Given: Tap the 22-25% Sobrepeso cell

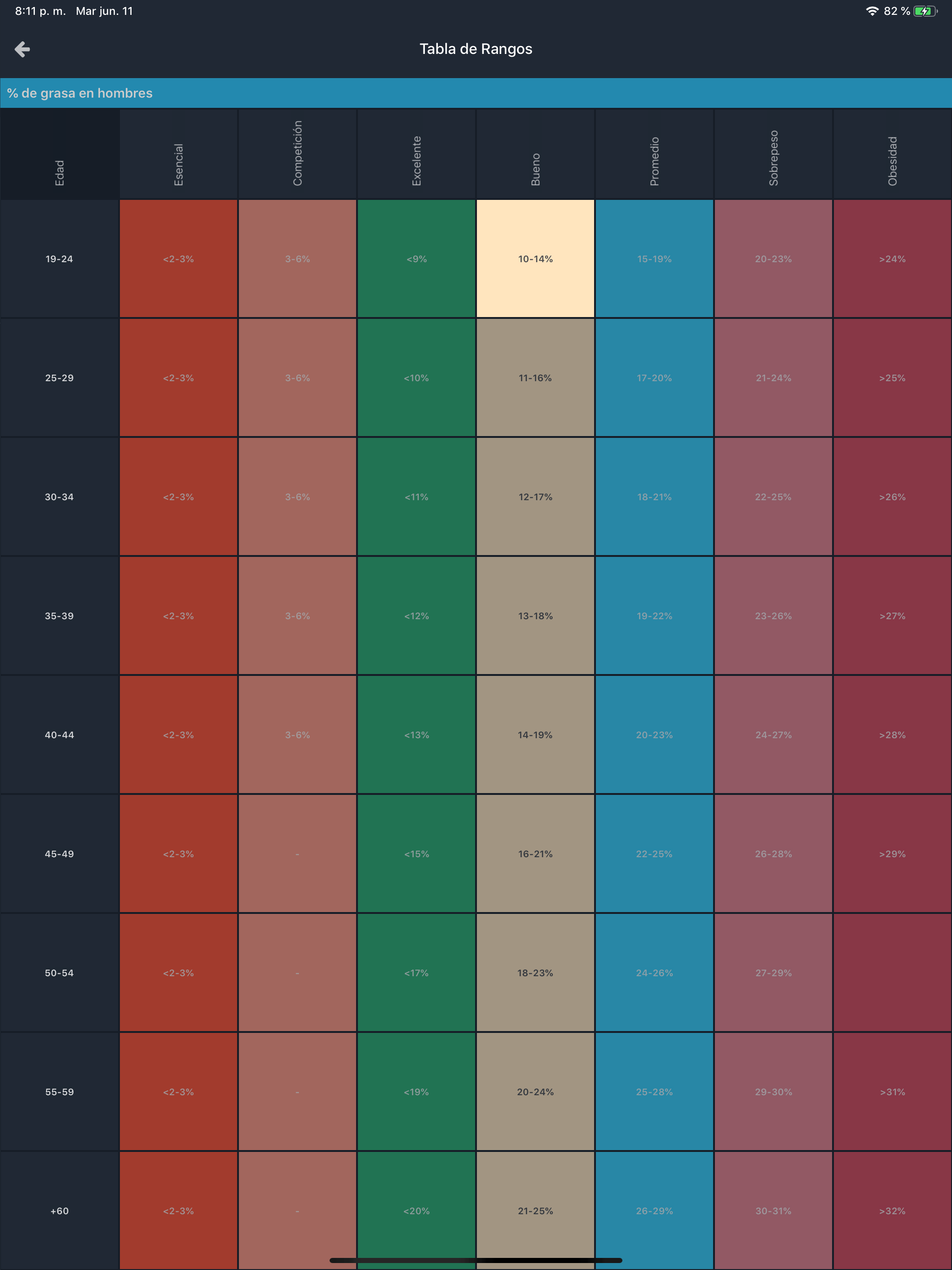Looking at the screenshot, I should tap(773, 496).
